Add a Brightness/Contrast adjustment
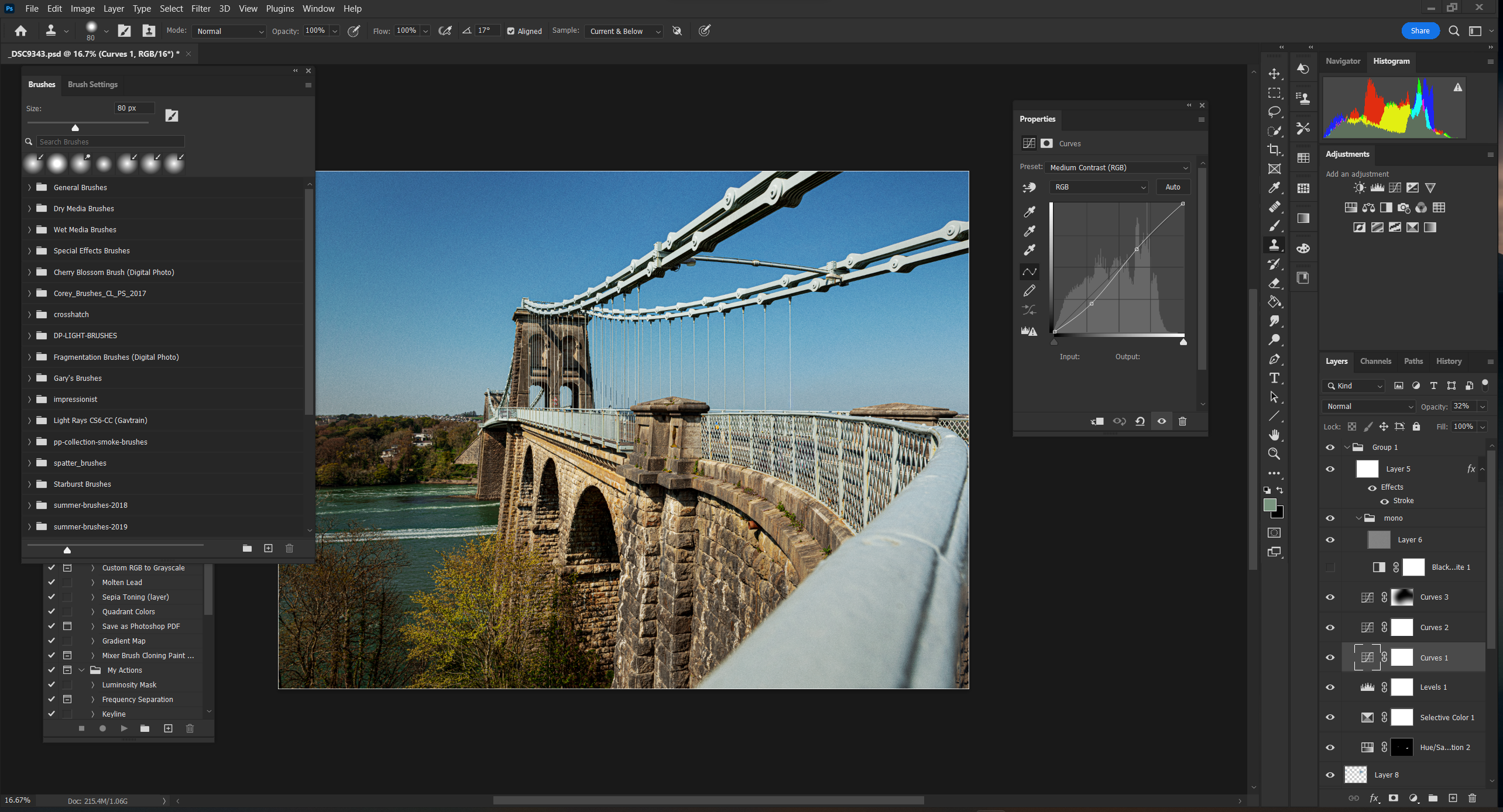 (1360, 188)
